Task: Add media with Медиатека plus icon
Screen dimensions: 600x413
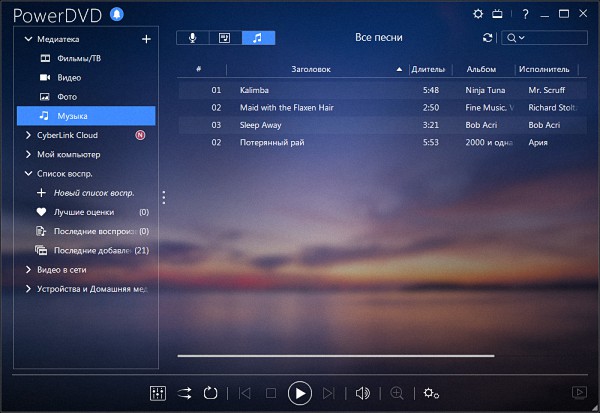Action: (x=146, y=39)
